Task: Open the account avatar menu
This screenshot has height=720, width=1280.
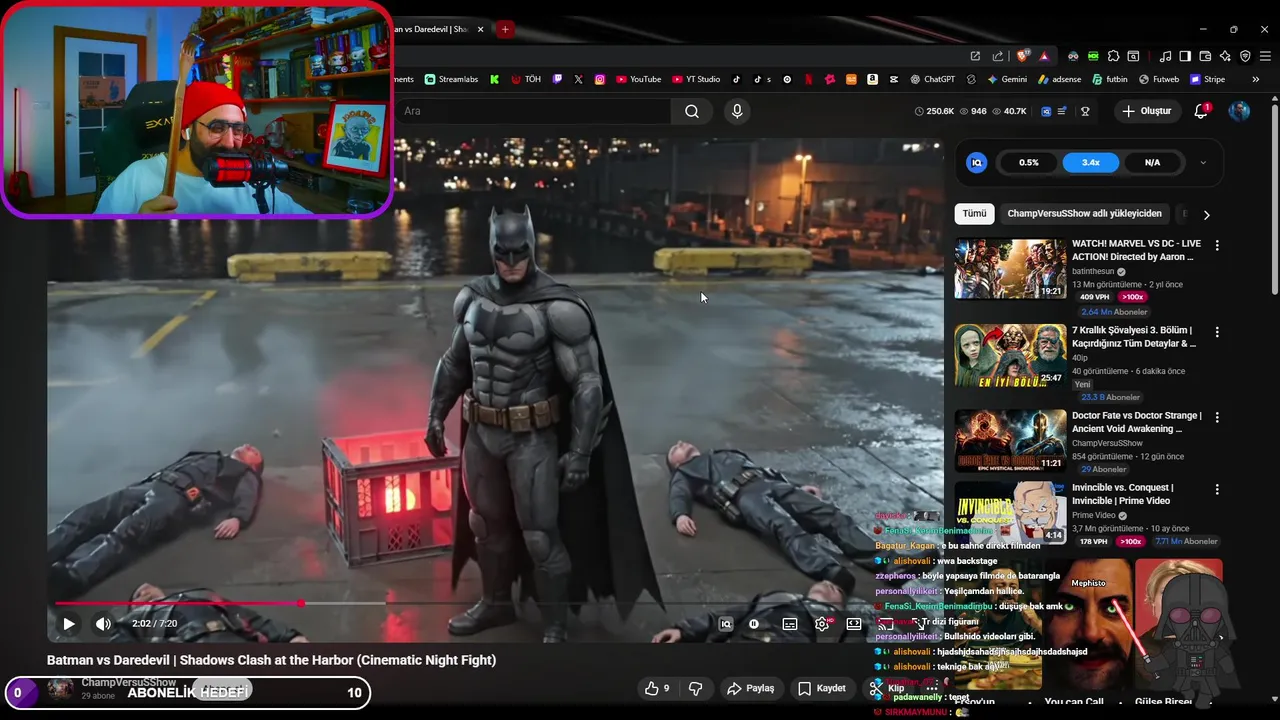Action: click(x=1239, y=111)
